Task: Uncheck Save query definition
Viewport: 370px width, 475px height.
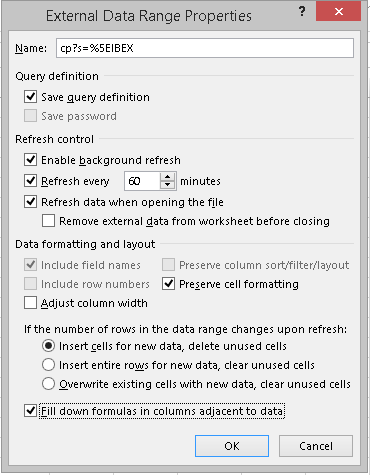Action: (30, 97)
